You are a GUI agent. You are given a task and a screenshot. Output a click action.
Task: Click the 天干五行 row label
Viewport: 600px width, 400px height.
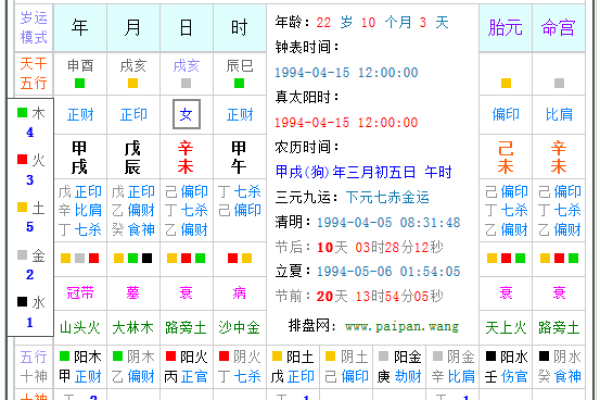pyautogui.click(x=34, y=73)
